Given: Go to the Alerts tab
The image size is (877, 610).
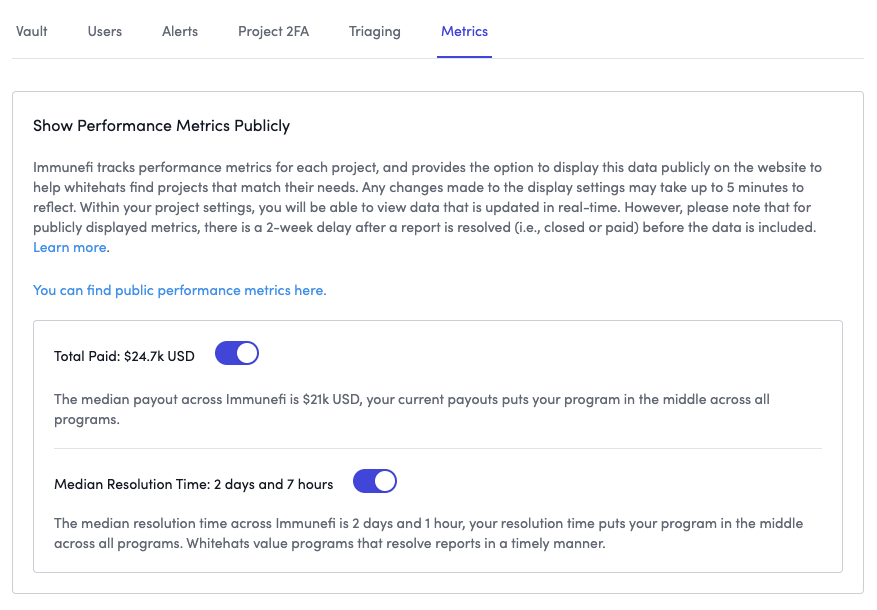Looking at the screenshot, I should 180,31.
